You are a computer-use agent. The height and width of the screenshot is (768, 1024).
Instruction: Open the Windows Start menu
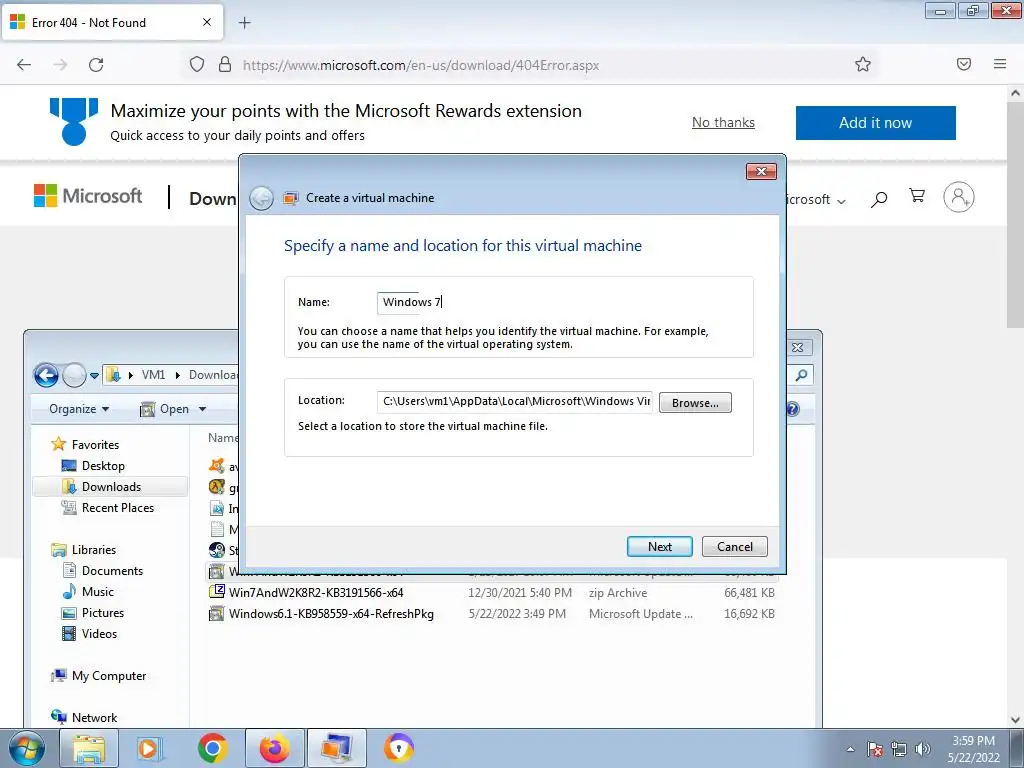pyautogui.click(x=26, y=748)
